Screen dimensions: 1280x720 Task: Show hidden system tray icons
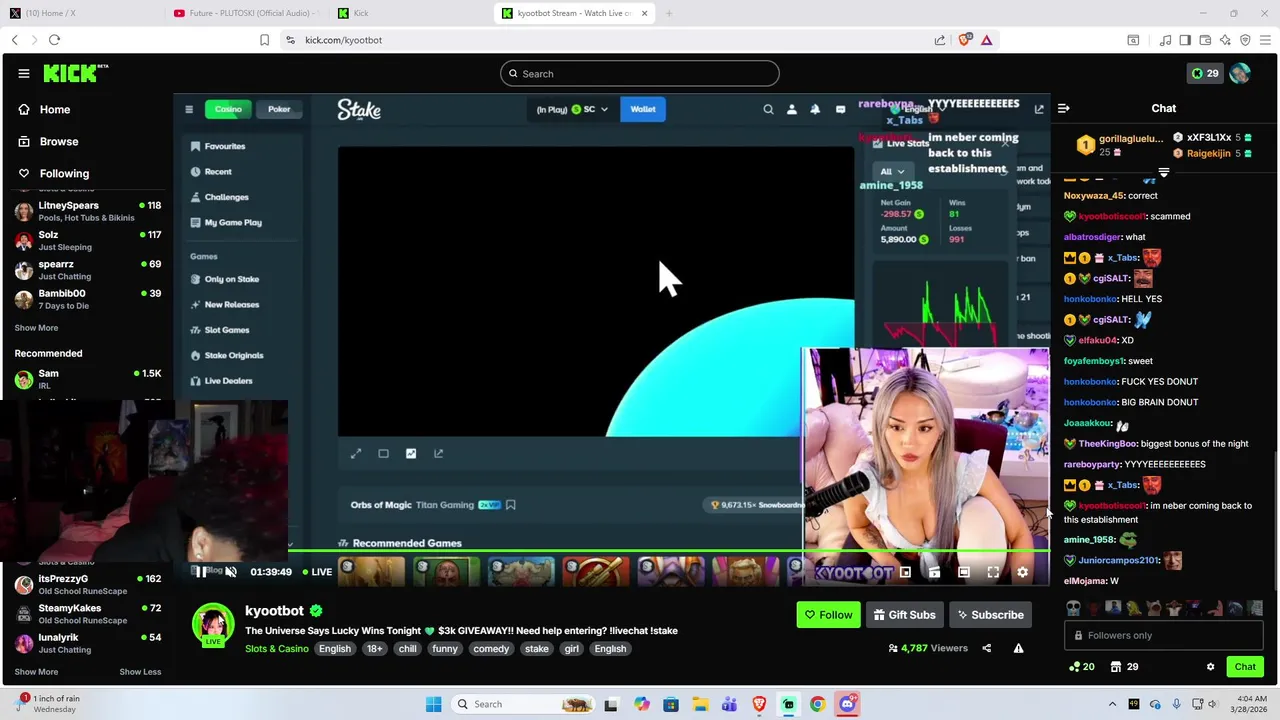click(1114, 704)
